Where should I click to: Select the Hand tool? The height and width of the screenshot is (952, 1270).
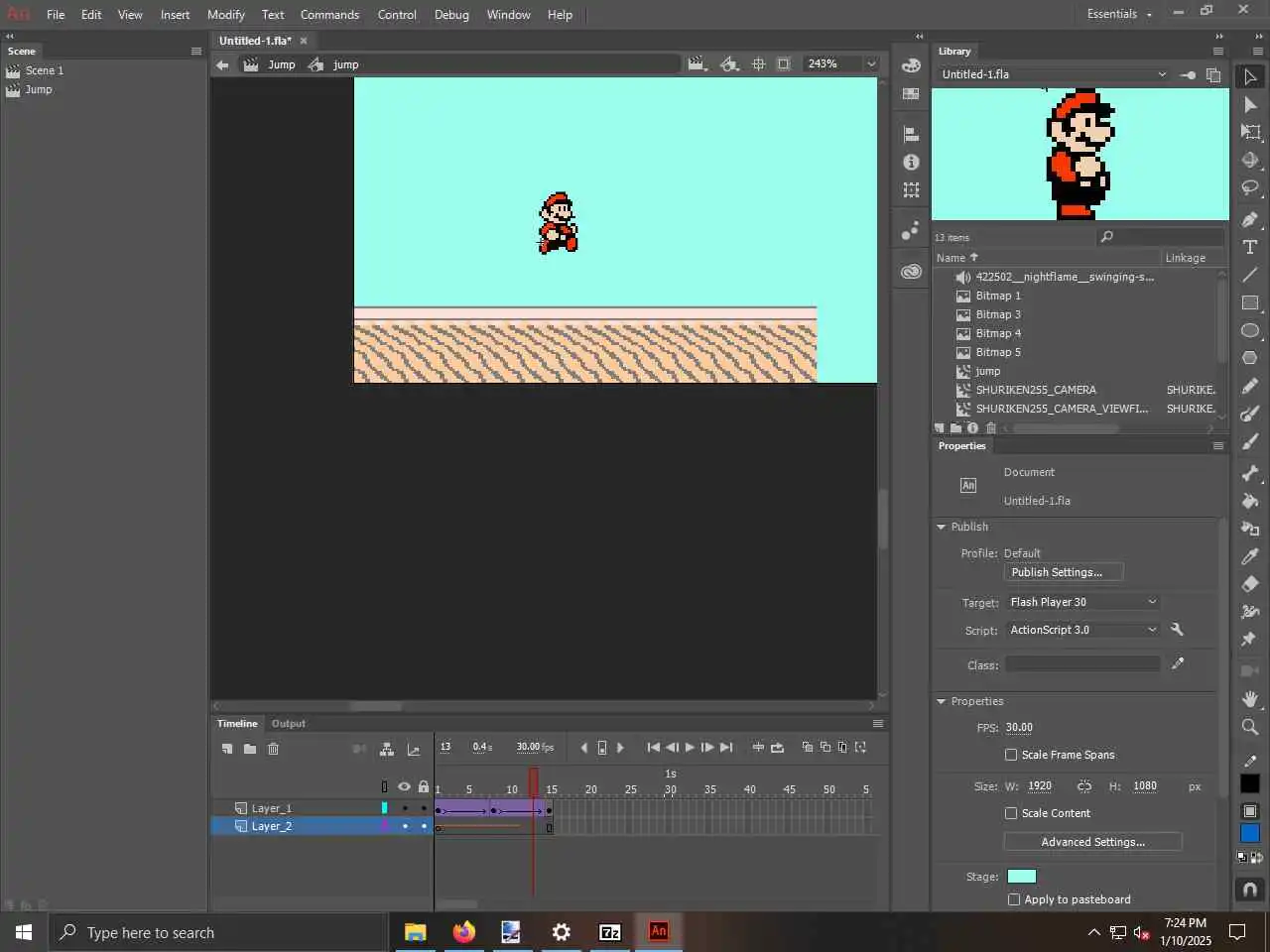(1250, 699)
